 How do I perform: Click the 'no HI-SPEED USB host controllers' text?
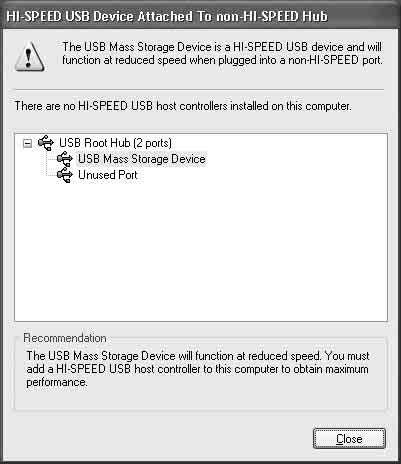click(183, 106)
